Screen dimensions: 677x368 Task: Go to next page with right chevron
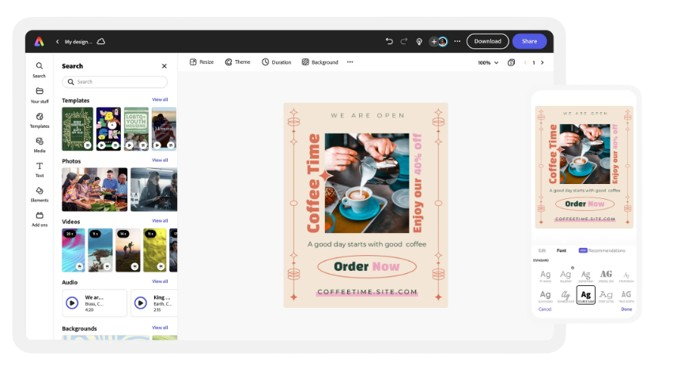(542, 63)
